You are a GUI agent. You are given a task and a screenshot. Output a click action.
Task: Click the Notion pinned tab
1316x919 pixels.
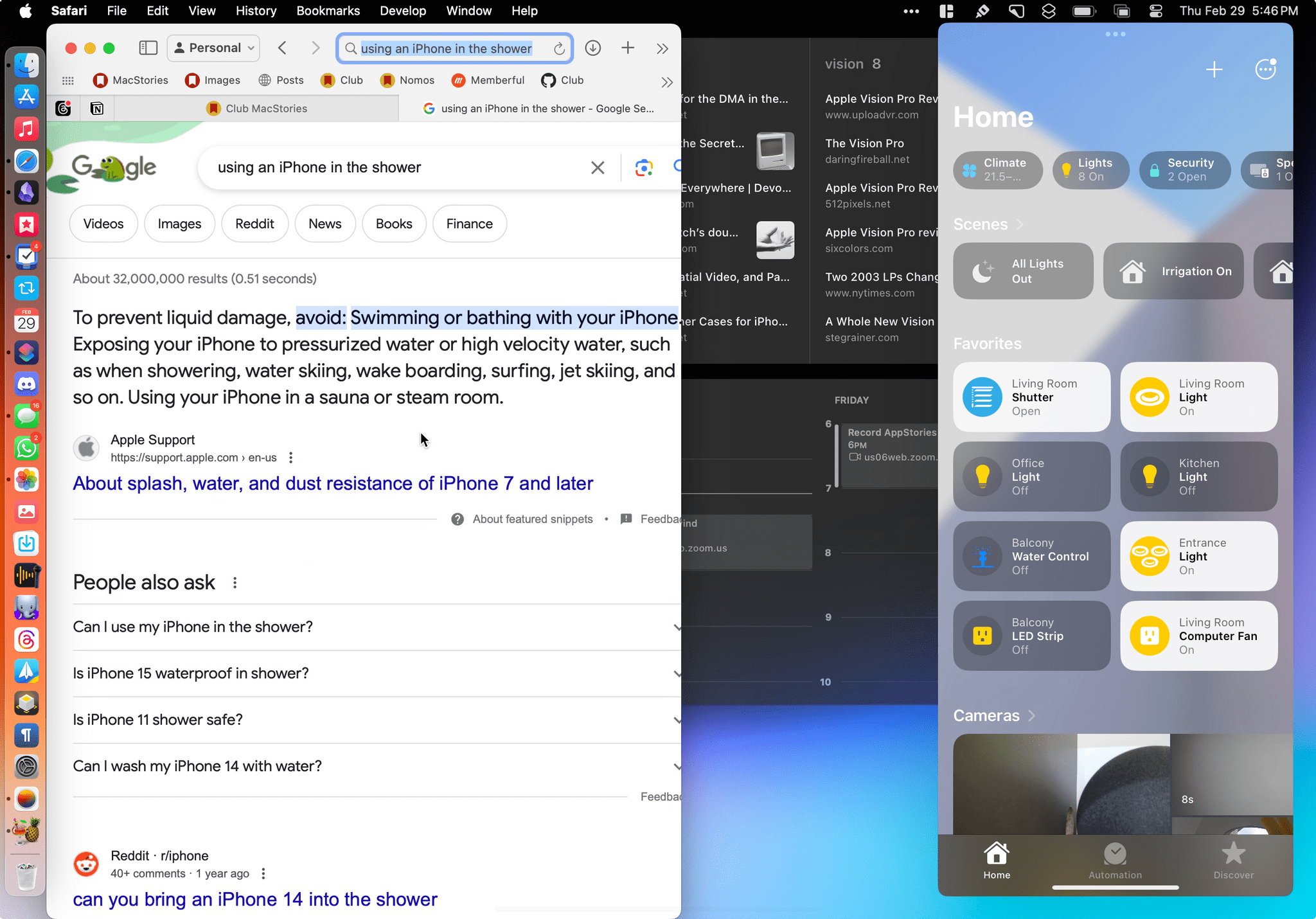[x=96, y=109]
